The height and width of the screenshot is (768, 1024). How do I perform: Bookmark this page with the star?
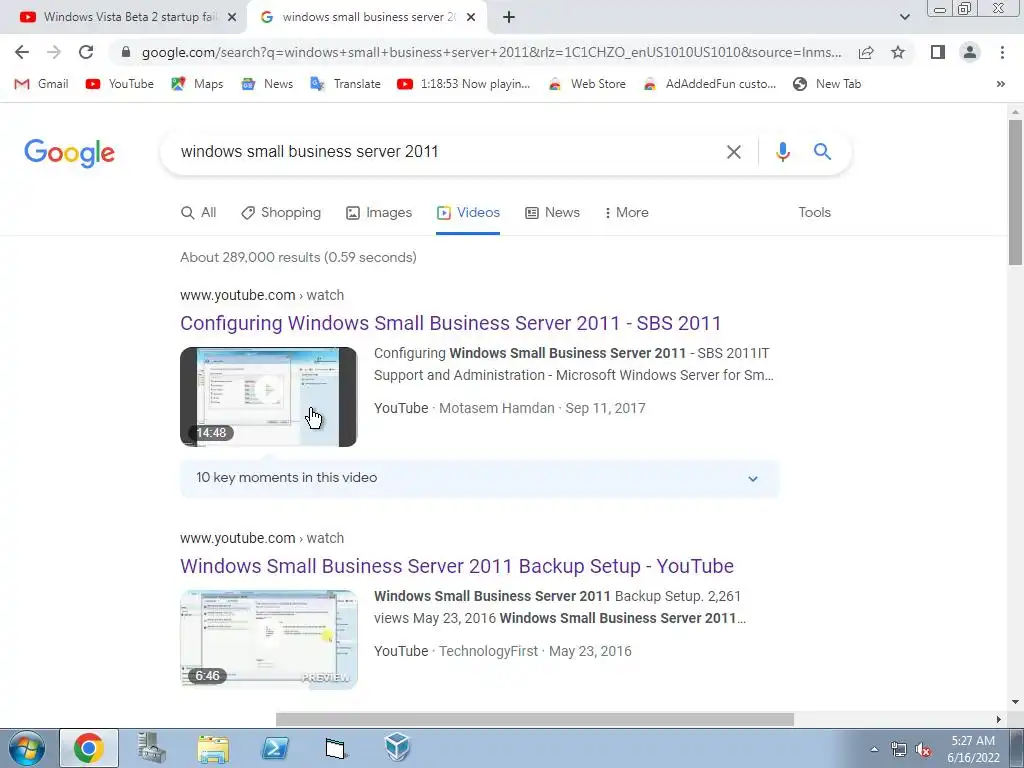[x=898, y=52]
